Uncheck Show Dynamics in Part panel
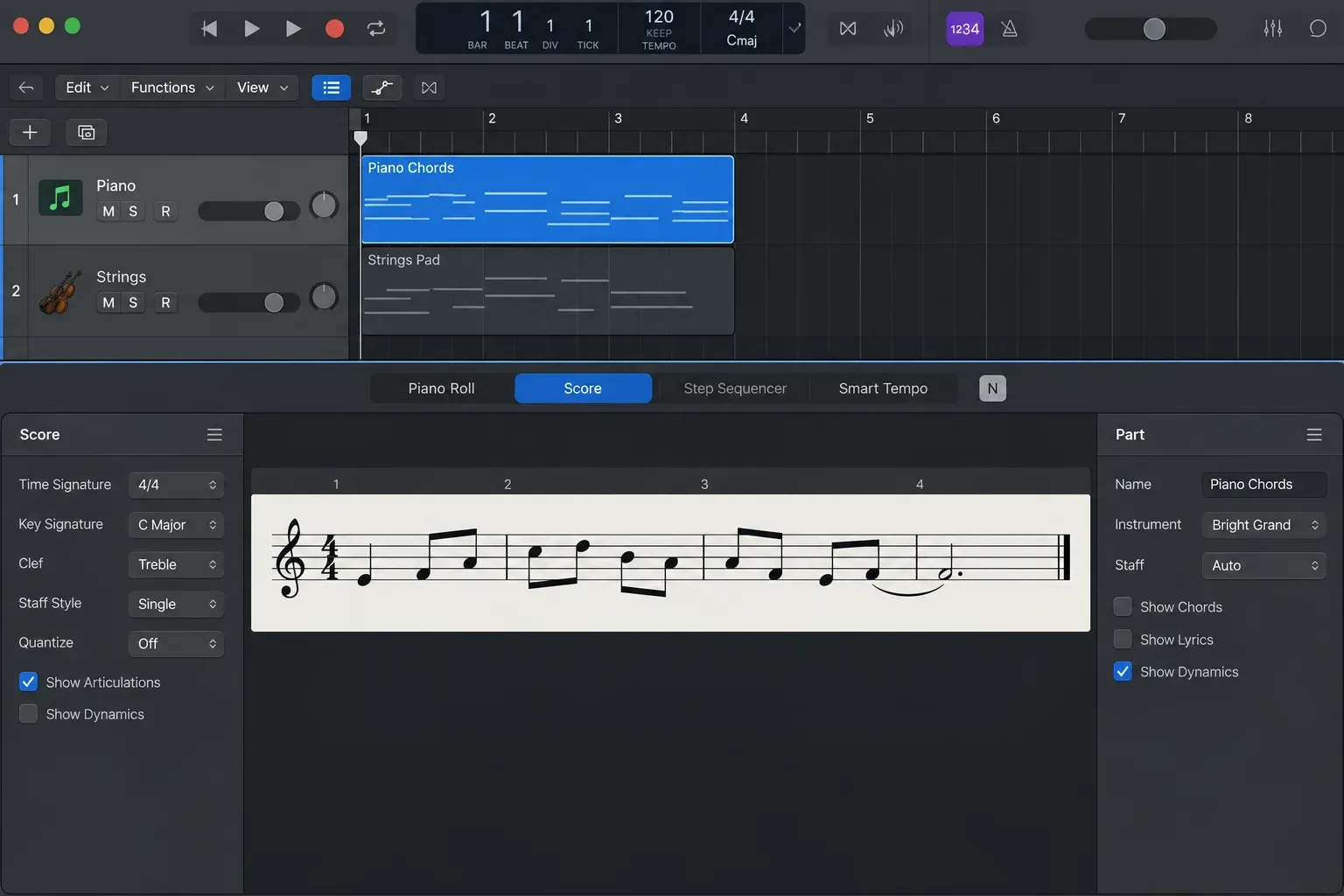 click(1123, 671)
